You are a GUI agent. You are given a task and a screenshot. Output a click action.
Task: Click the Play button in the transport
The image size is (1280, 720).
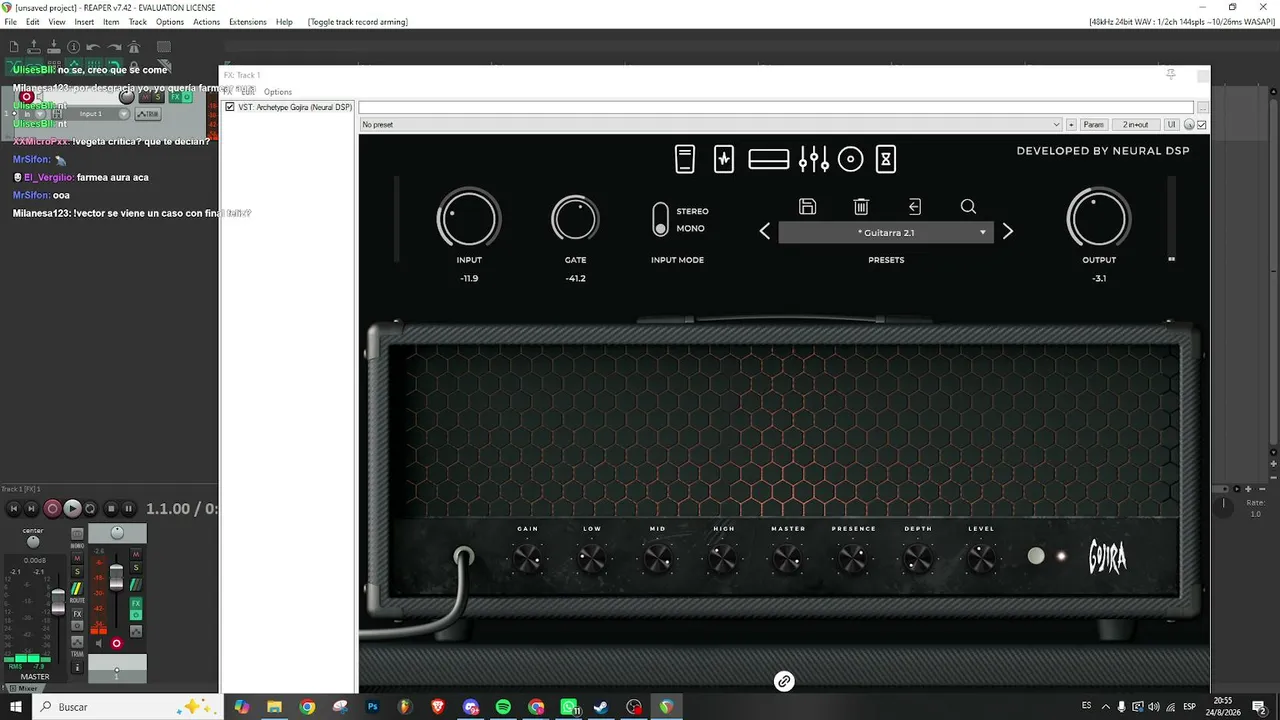point(72,509)
